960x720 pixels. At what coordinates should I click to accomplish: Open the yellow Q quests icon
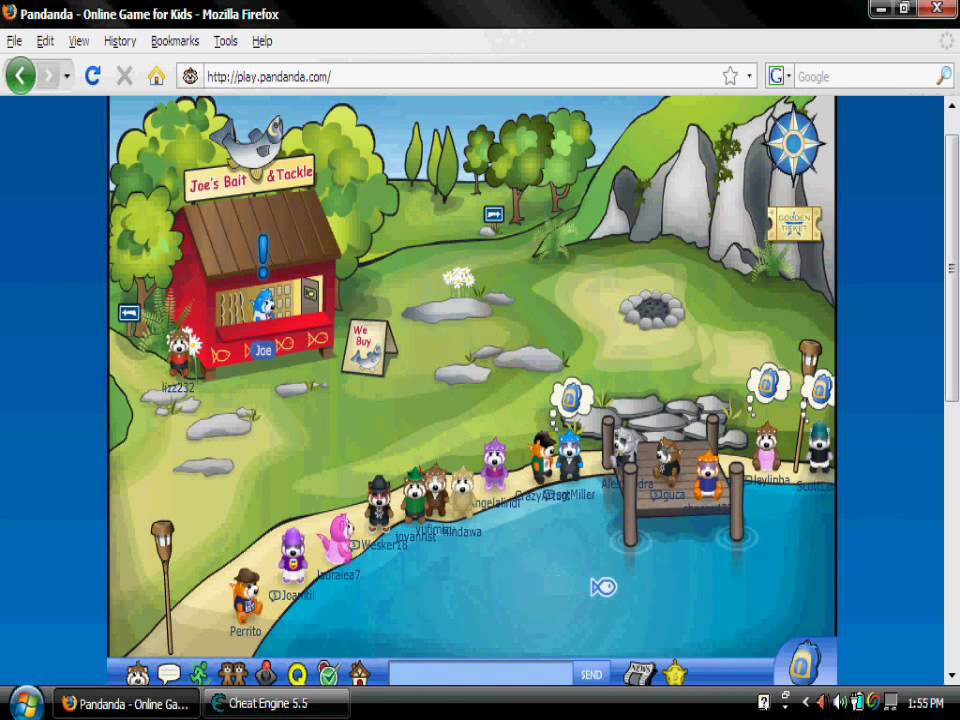(297, 675)
